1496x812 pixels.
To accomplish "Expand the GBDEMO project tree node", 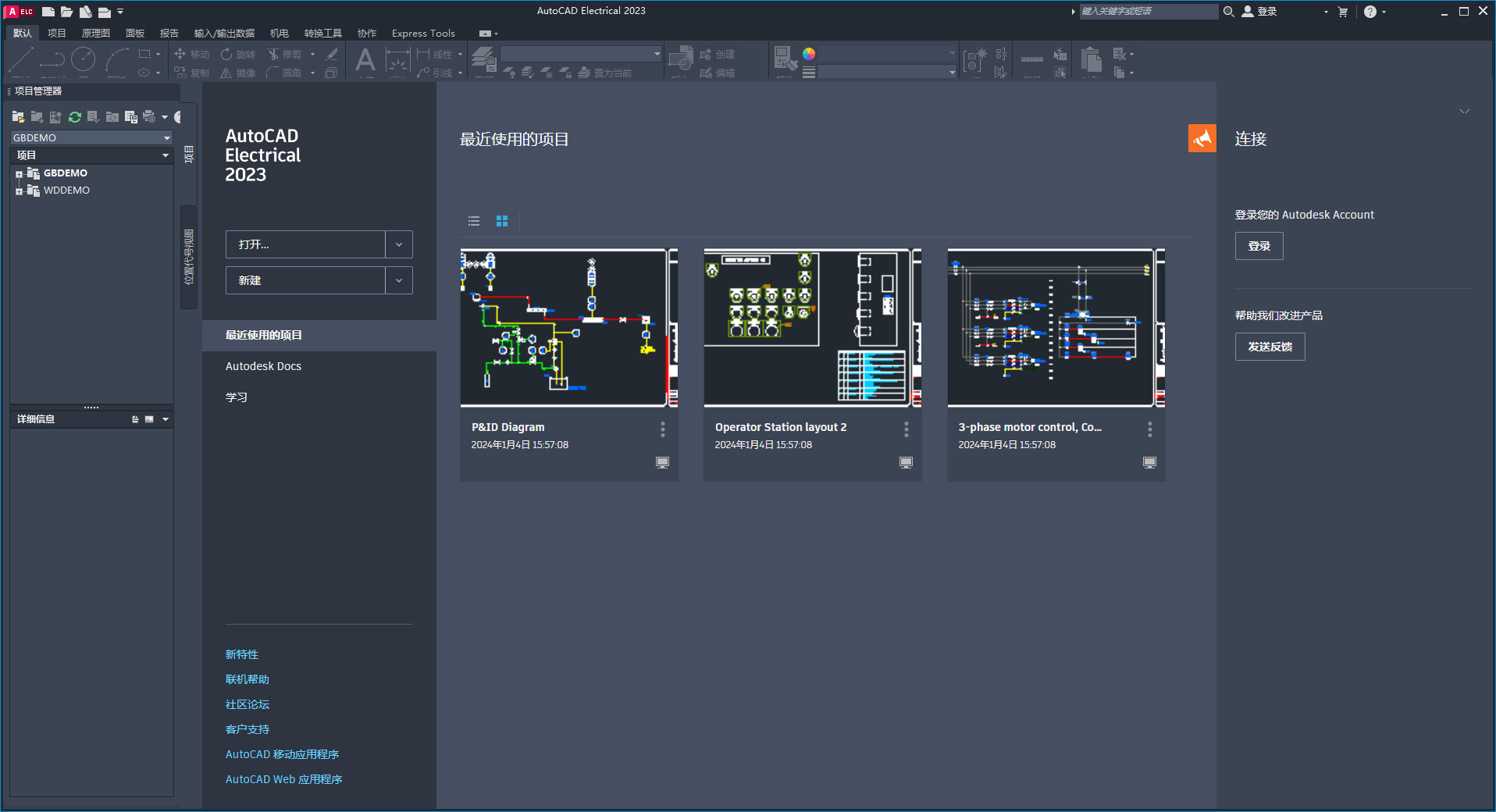I will (19, 173).
